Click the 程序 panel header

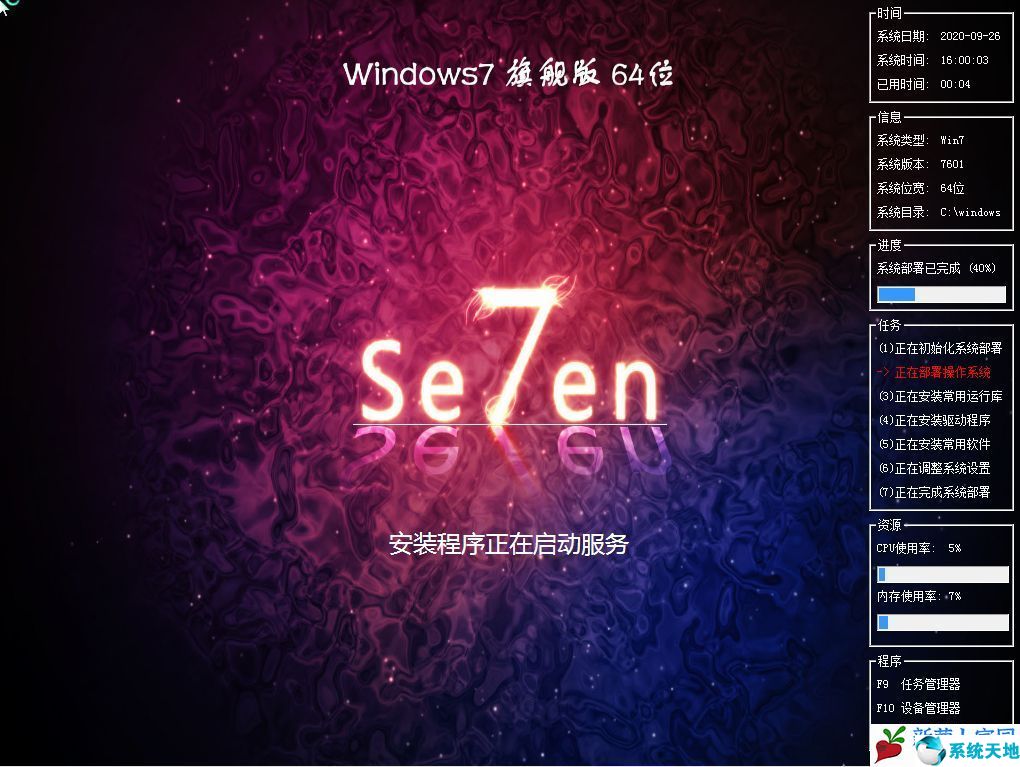click(889, 662)
